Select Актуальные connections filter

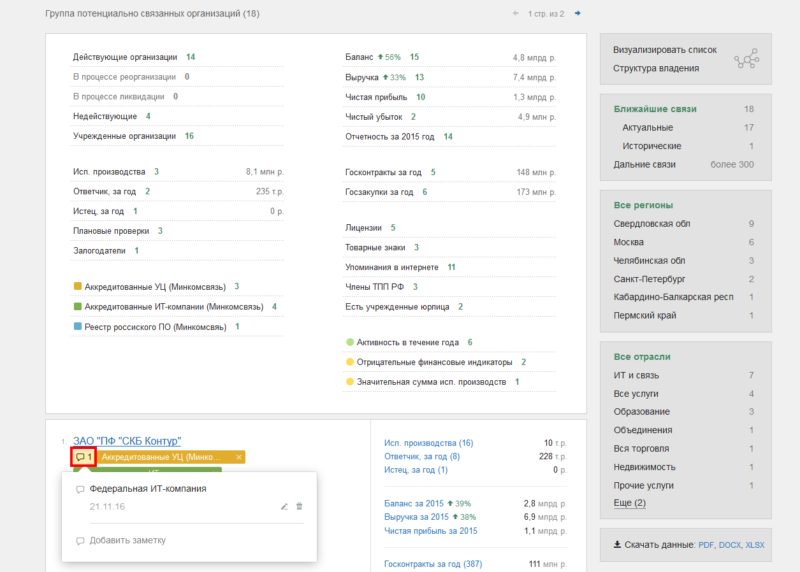point(647,128)
